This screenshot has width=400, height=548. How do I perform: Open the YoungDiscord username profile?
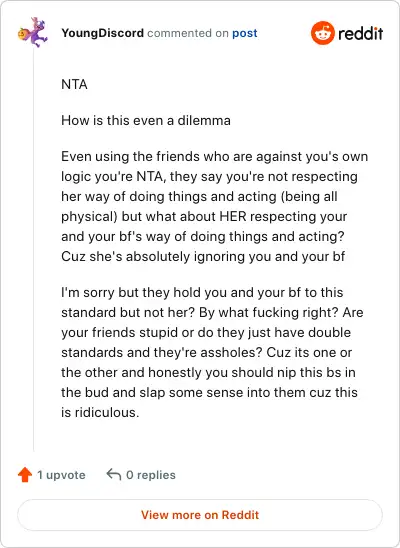point(102,33)
